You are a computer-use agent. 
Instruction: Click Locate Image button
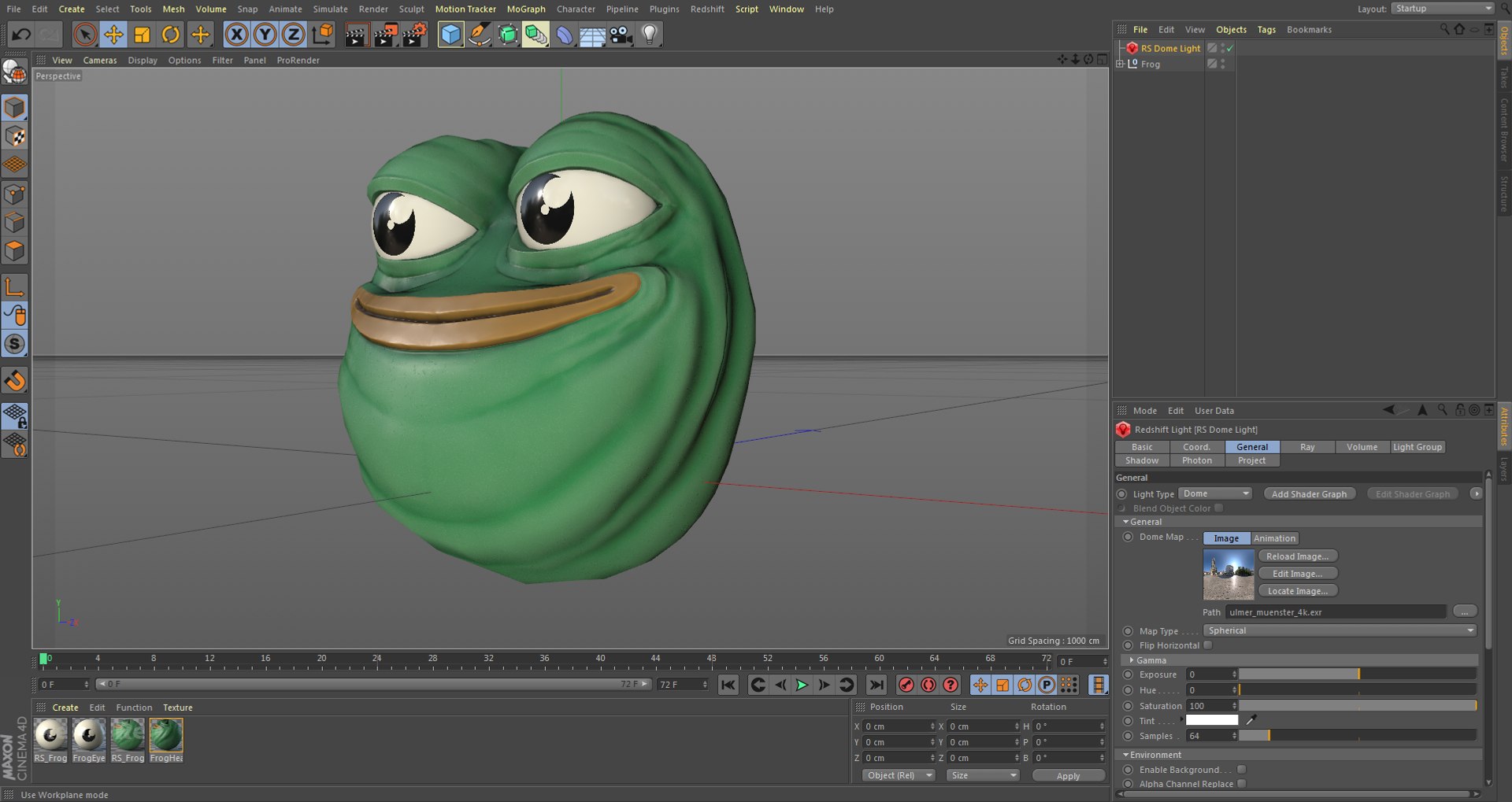tap(1298, 591)
